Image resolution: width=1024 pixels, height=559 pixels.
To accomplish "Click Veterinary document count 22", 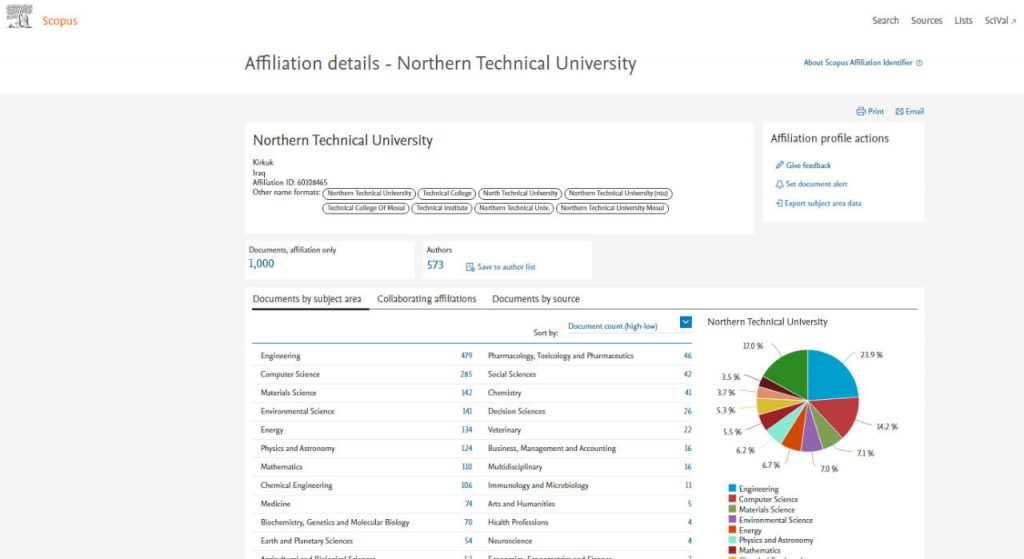I will click(x=687, y=430).
